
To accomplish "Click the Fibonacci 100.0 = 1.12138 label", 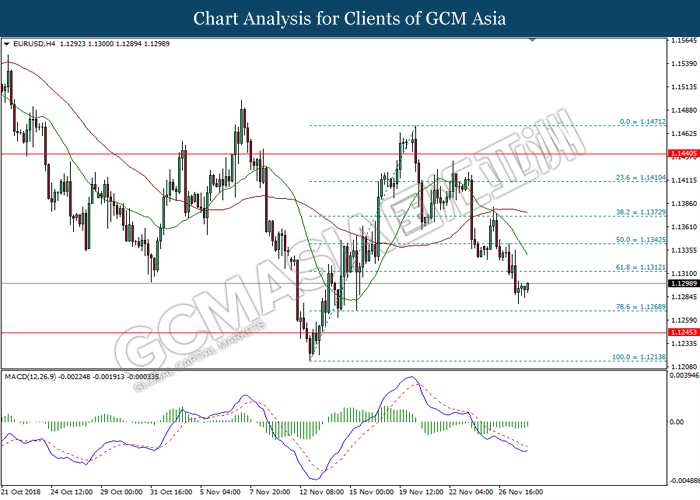I will [x=639, y=357].
